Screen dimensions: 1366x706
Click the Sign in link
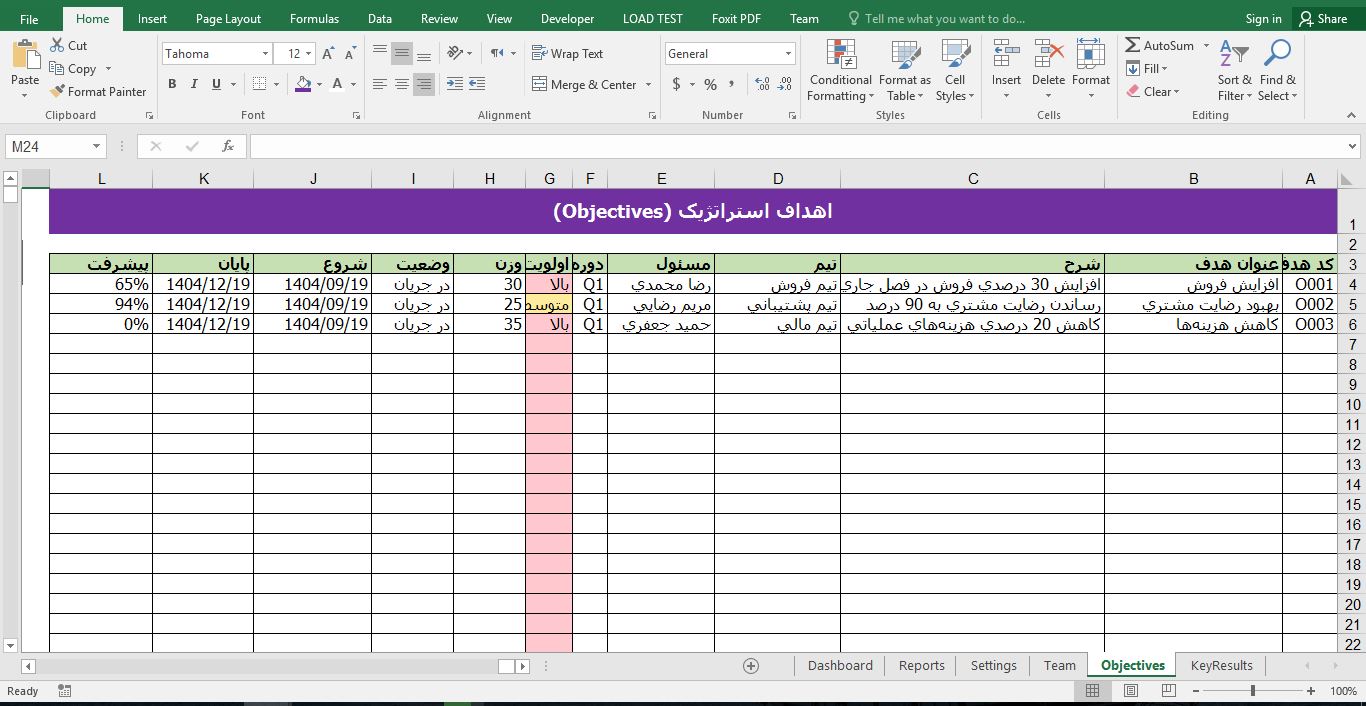pos(1262,18)
